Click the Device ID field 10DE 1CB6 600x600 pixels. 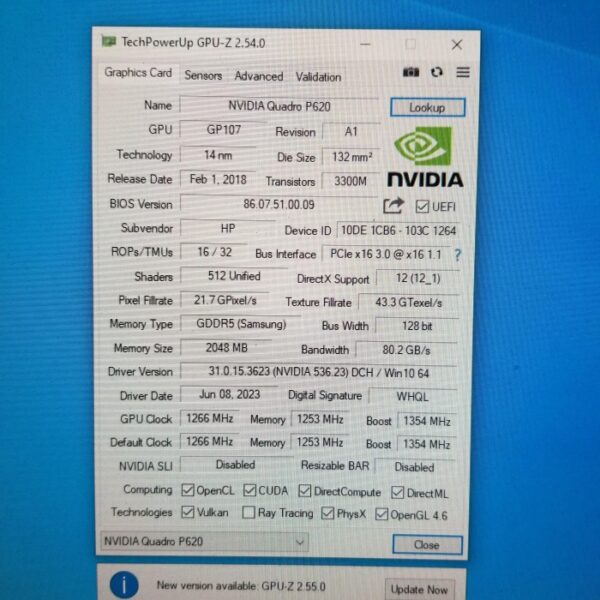point(398,230)
